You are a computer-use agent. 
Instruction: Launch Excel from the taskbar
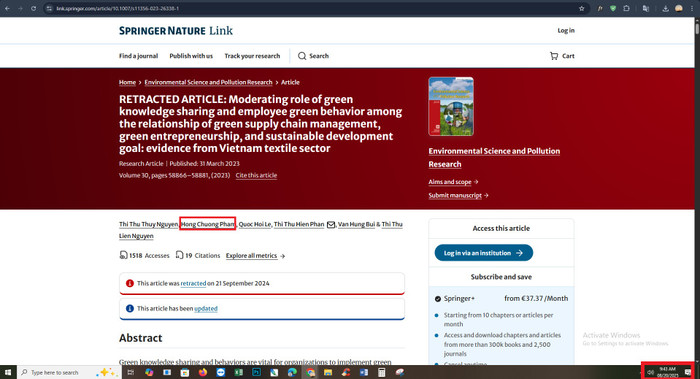coord(238,372)
